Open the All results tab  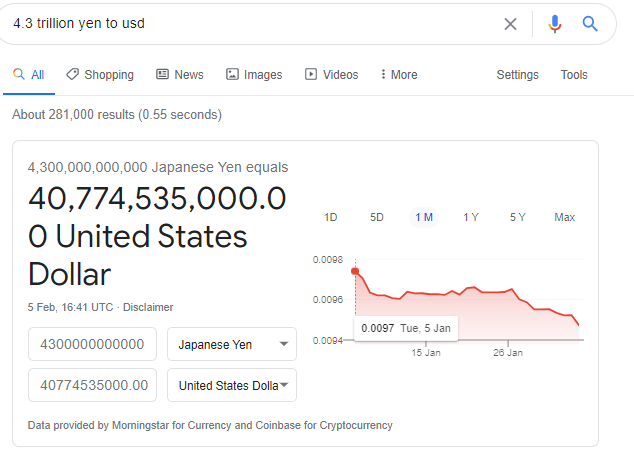click(x=29, y=75)
